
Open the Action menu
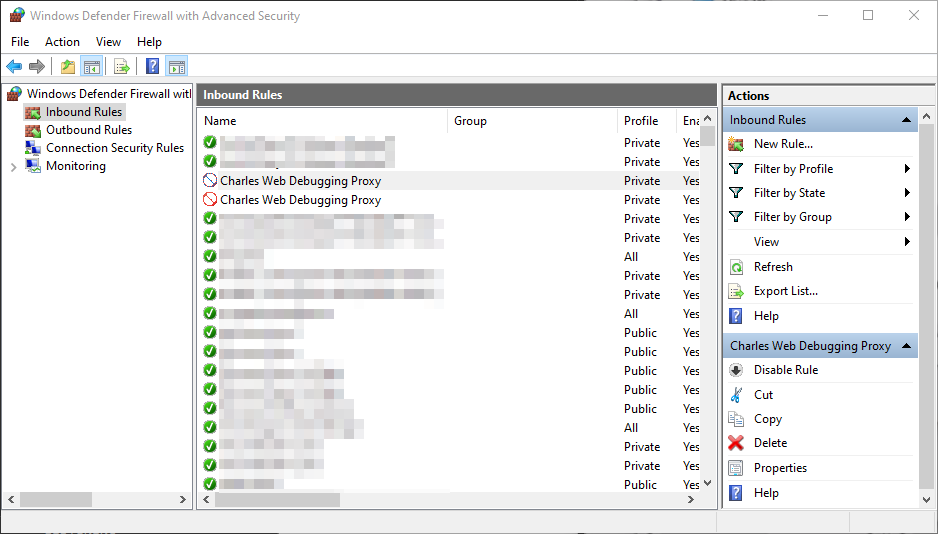point(62,42)
